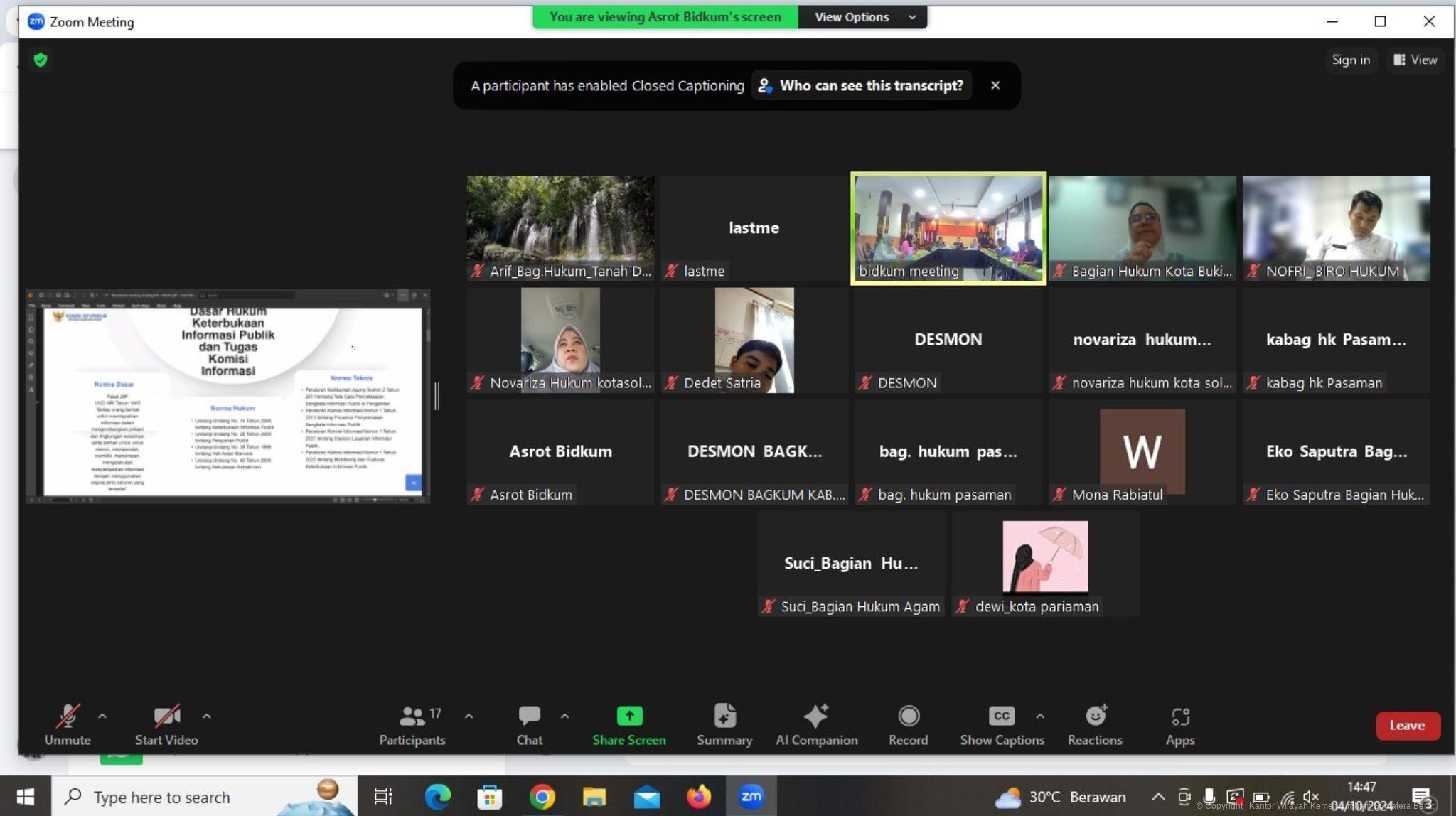The image size is (1456, 816).
Task: Select the bidkum meeting video tile
Action: coord(948,228)
